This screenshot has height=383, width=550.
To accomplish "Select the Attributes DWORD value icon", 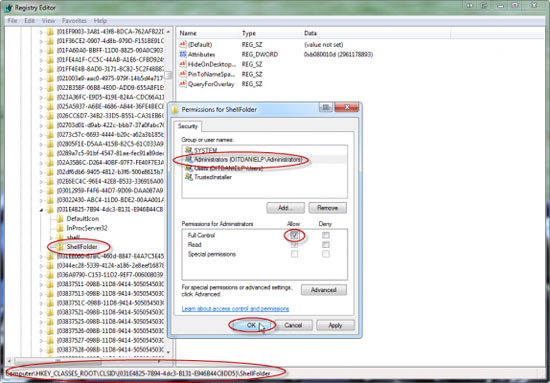I will coord(182,54).
